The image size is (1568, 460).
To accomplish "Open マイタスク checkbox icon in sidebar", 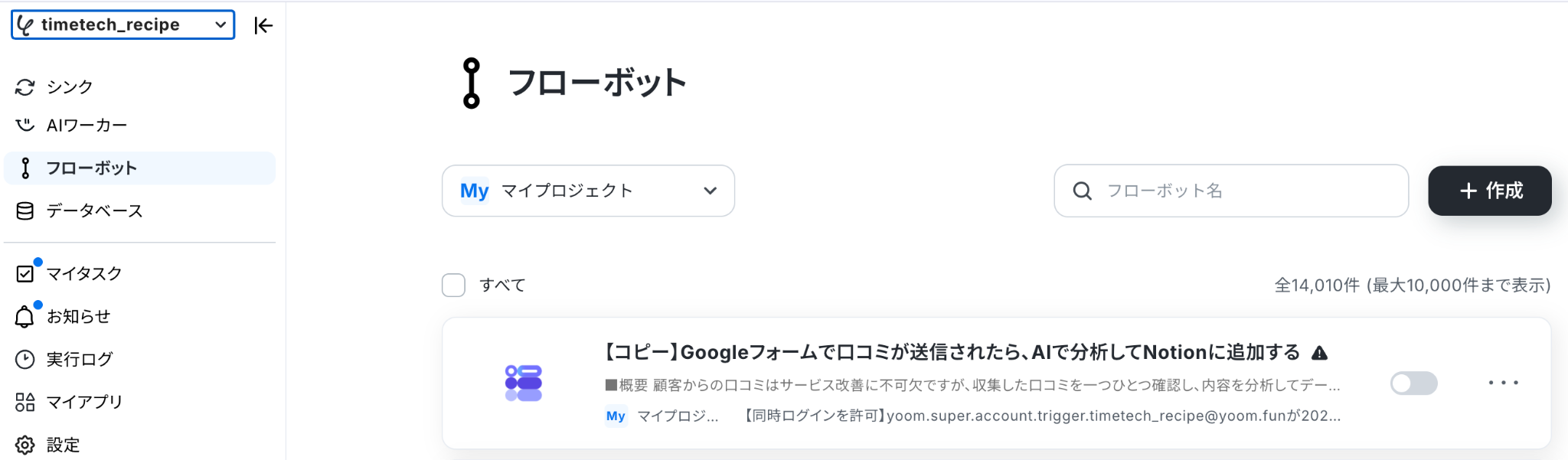I will pyautogui.click(x=25, y=273).
